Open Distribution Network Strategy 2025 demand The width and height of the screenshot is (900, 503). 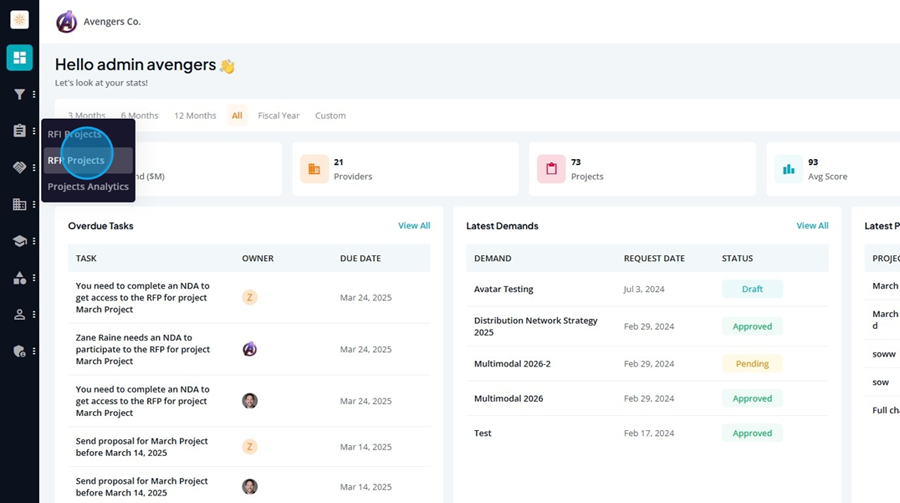536,326
